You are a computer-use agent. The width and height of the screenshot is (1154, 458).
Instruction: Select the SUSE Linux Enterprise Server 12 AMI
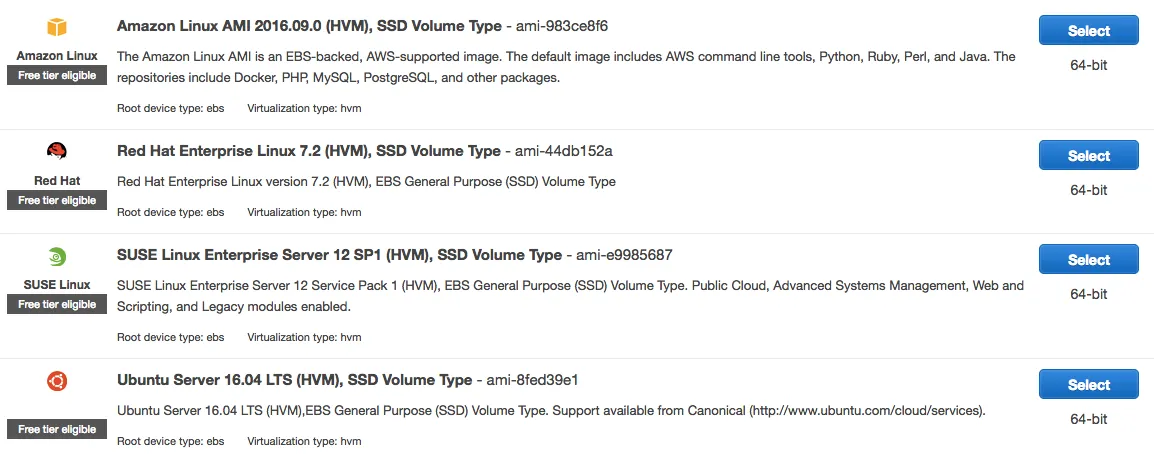[x=1088, y=260]
